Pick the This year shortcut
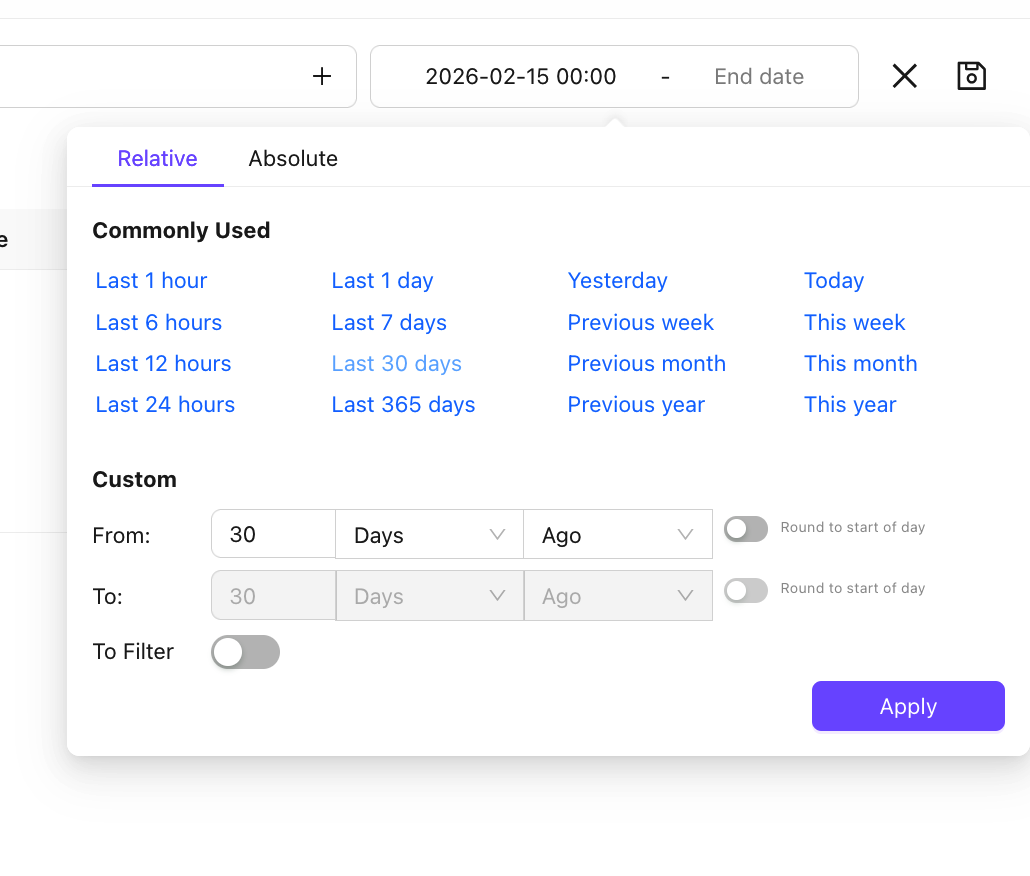The image size is (1030, 876). point(850,405)
